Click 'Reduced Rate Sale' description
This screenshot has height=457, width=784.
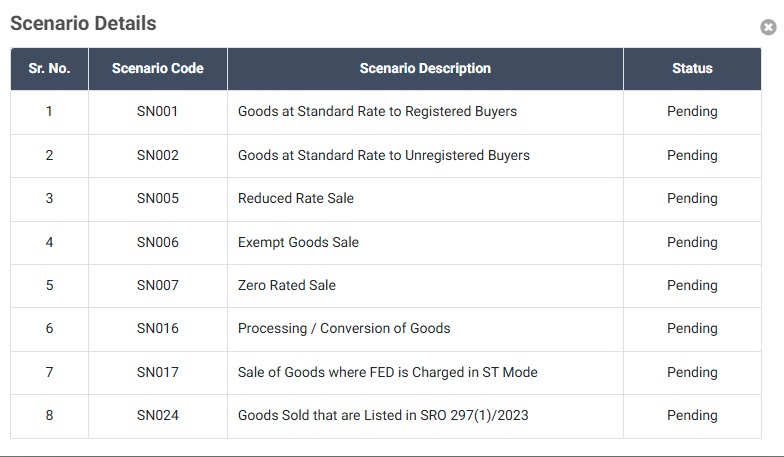[295, 198]
